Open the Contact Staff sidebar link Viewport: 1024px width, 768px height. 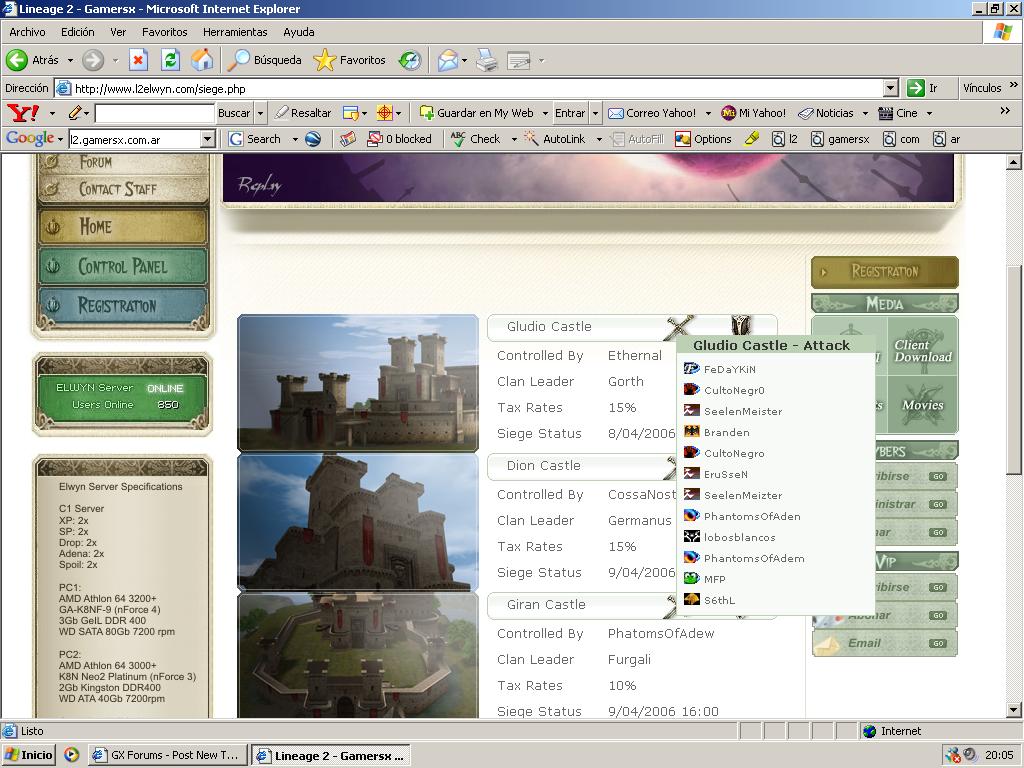(118, 189)
